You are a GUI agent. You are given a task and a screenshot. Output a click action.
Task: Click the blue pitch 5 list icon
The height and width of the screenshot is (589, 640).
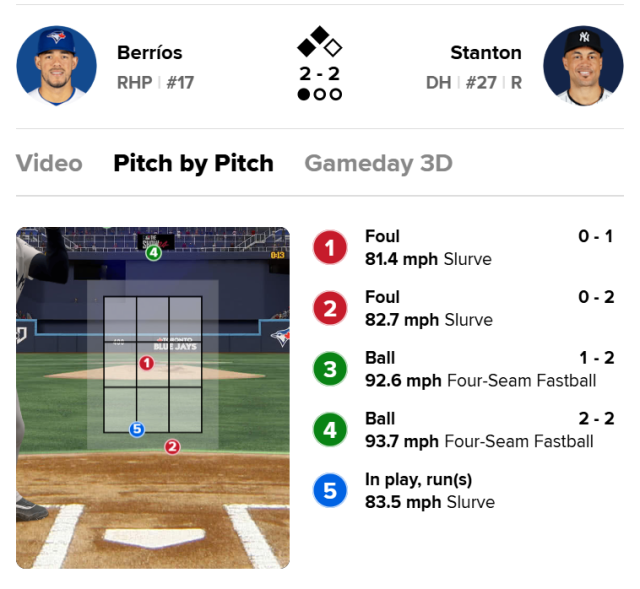tap(330, 490)
